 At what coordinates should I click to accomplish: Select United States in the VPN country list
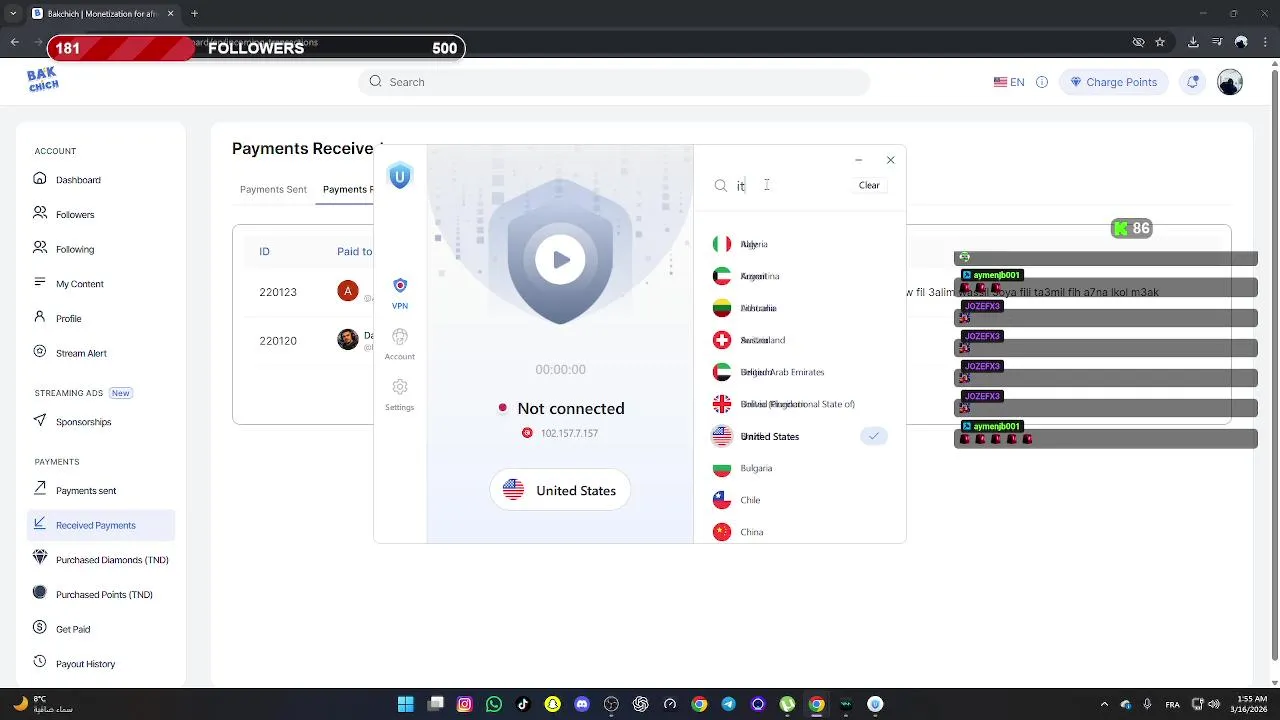[799, 436]
